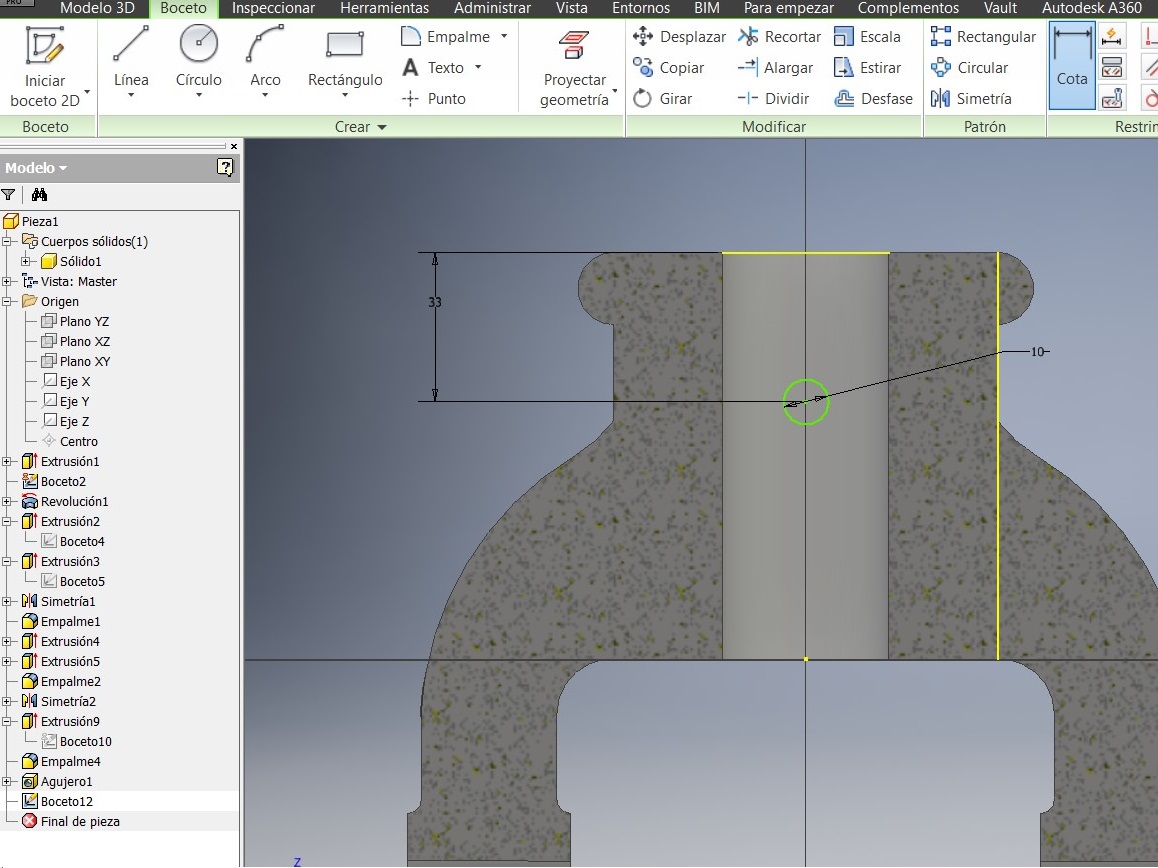Activate the Girar rotate tool

click(663, 98)
